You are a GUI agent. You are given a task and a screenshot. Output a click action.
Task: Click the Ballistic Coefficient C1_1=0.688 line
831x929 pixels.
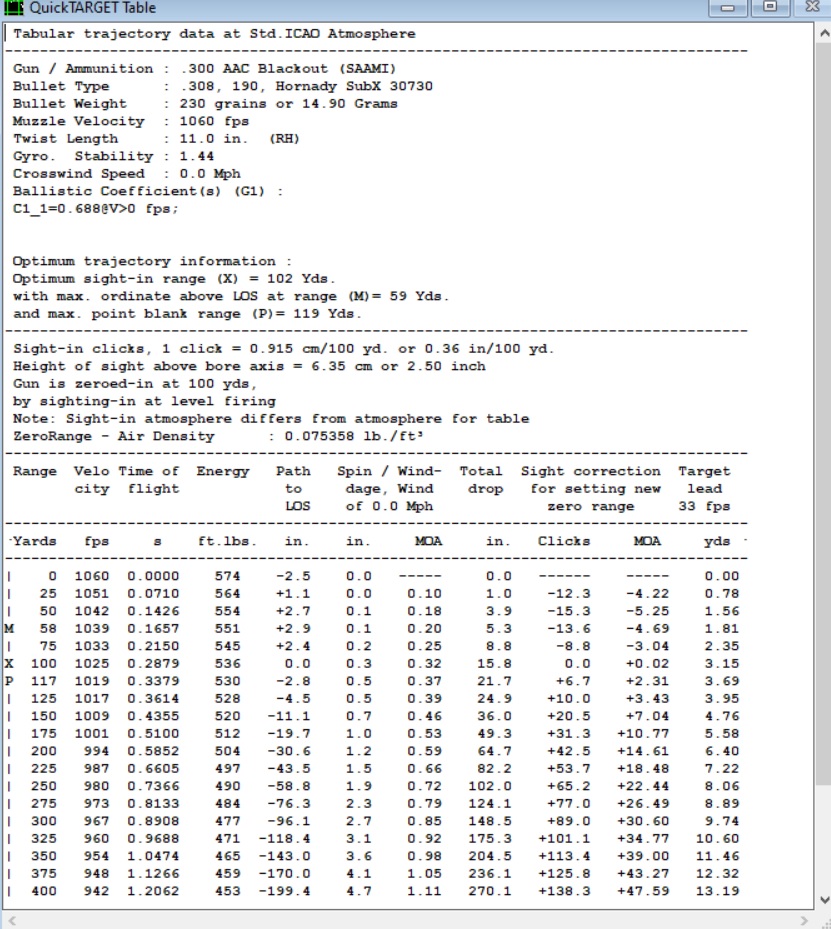click(95, 209)
